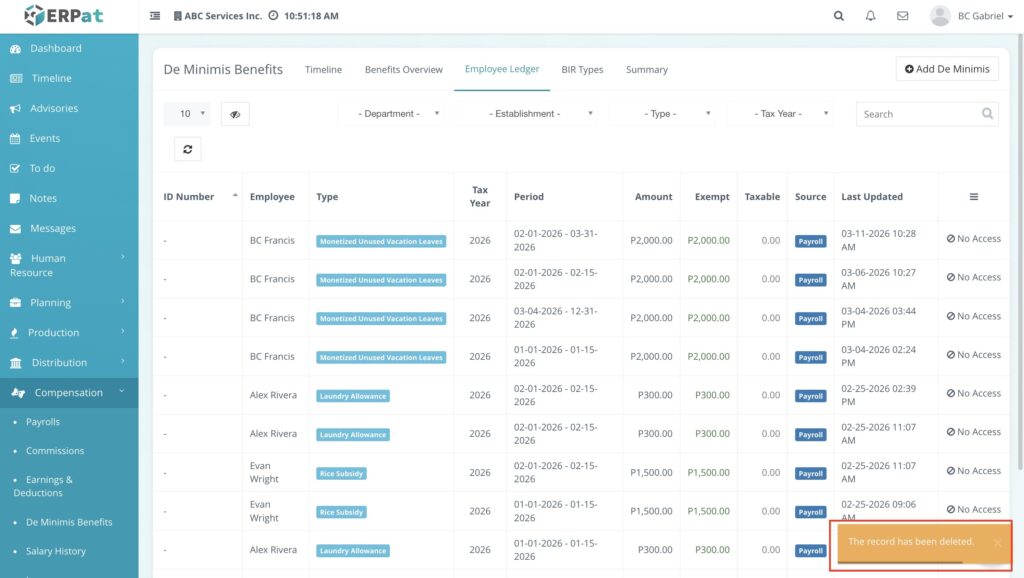Image resolution: width=1024 pixels, height=578 pixels.
Task: Click the search magnifier icon in top bar
Action: pyautogui.click(x=838, y=16)
